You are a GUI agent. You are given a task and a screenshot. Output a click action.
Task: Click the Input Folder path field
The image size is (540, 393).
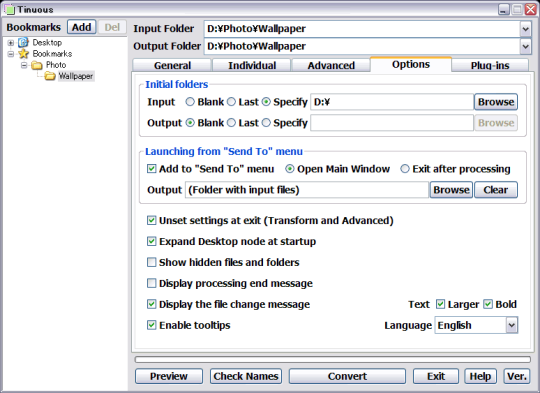(362, 29)
